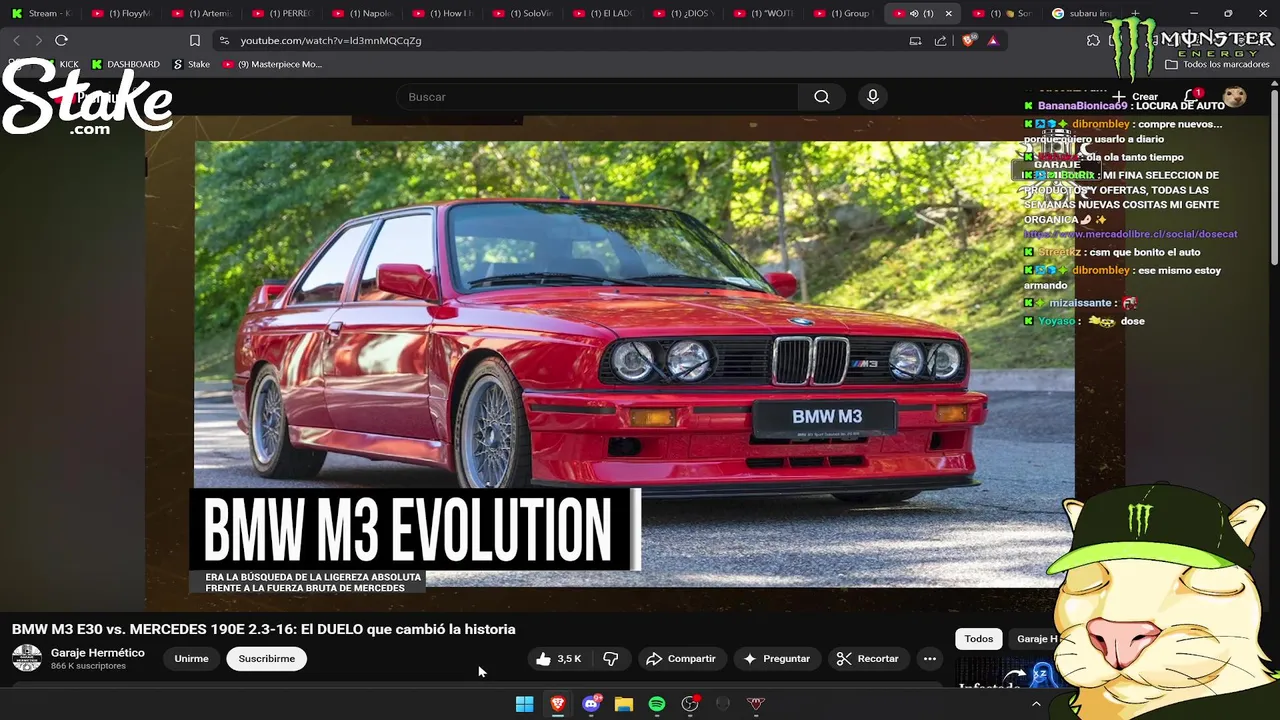The image size is (1280, 720).
Task: Switch to the El LADO tab
Action: [601, 13]
